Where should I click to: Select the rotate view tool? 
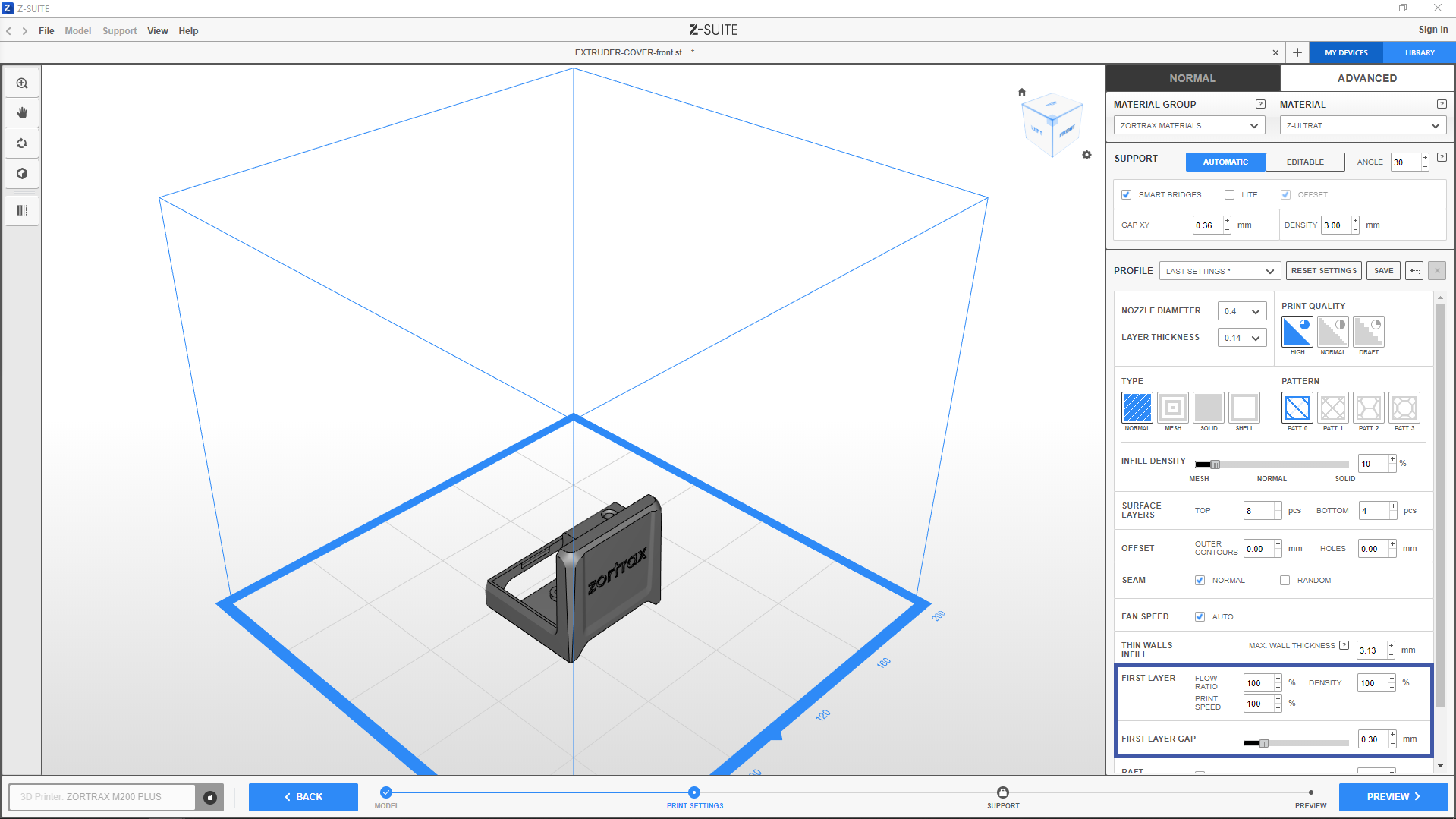point(22,143)
